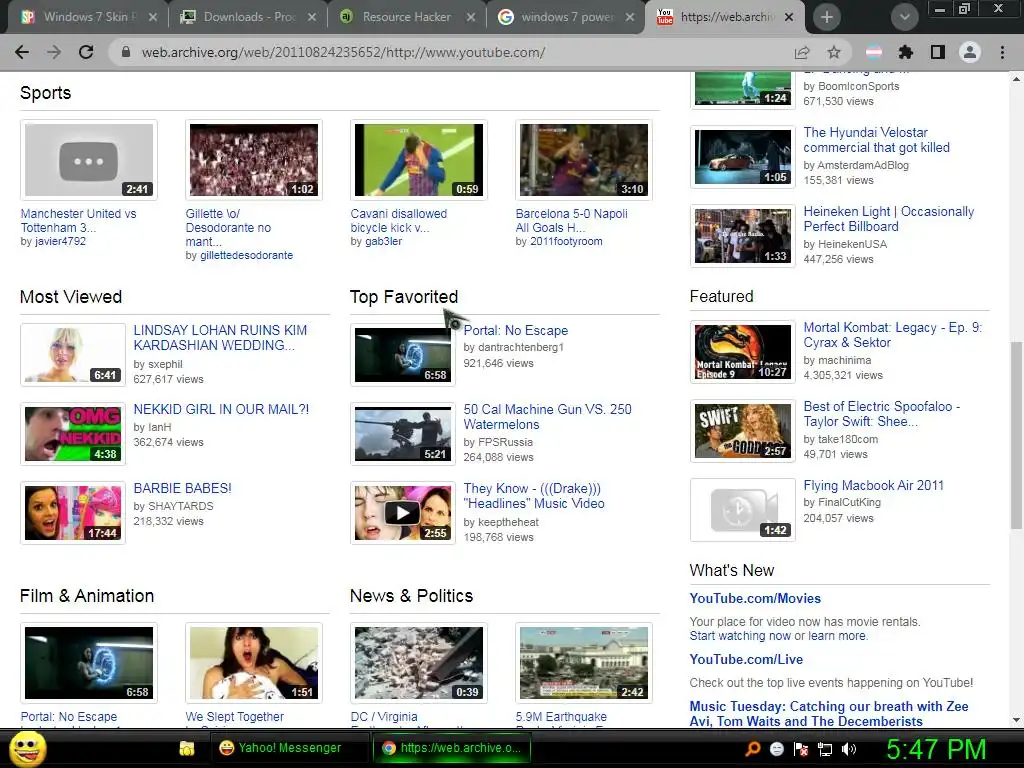Open Barcelona 5-0 Napoli link
The width and height of the screenshot is (1024, 768).
[x=571, y=221]
